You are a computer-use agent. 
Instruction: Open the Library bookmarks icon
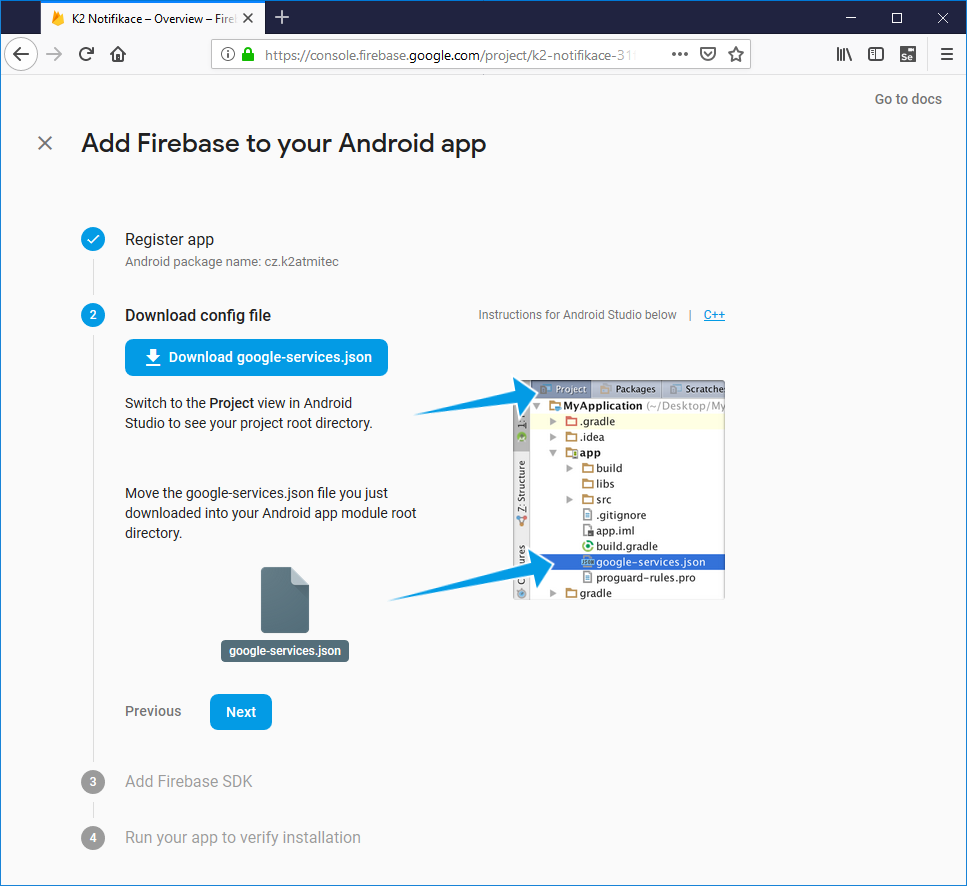pyautogui.click(x=844, y=54)
